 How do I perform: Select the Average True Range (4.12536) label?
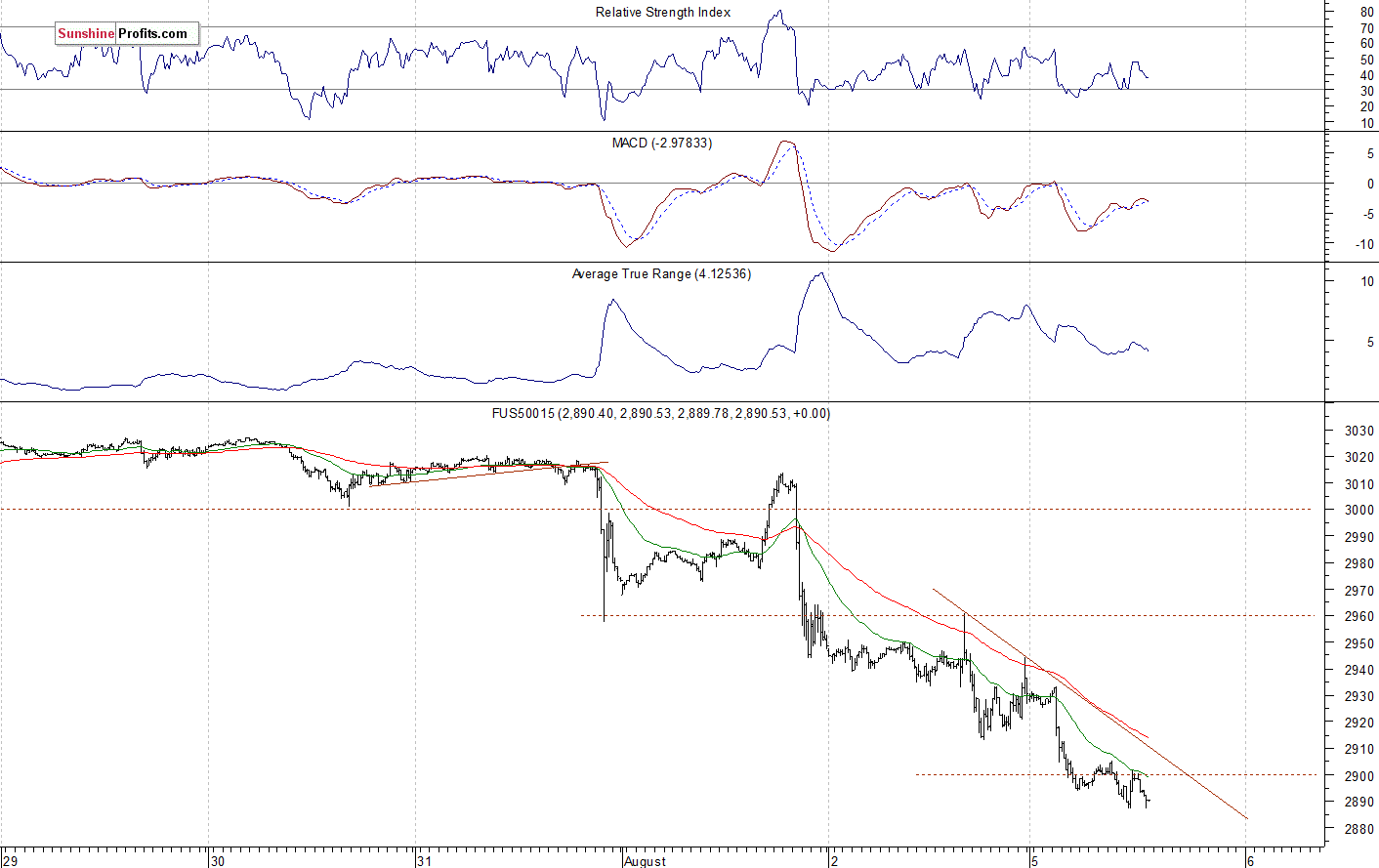[x=661, y=274]
